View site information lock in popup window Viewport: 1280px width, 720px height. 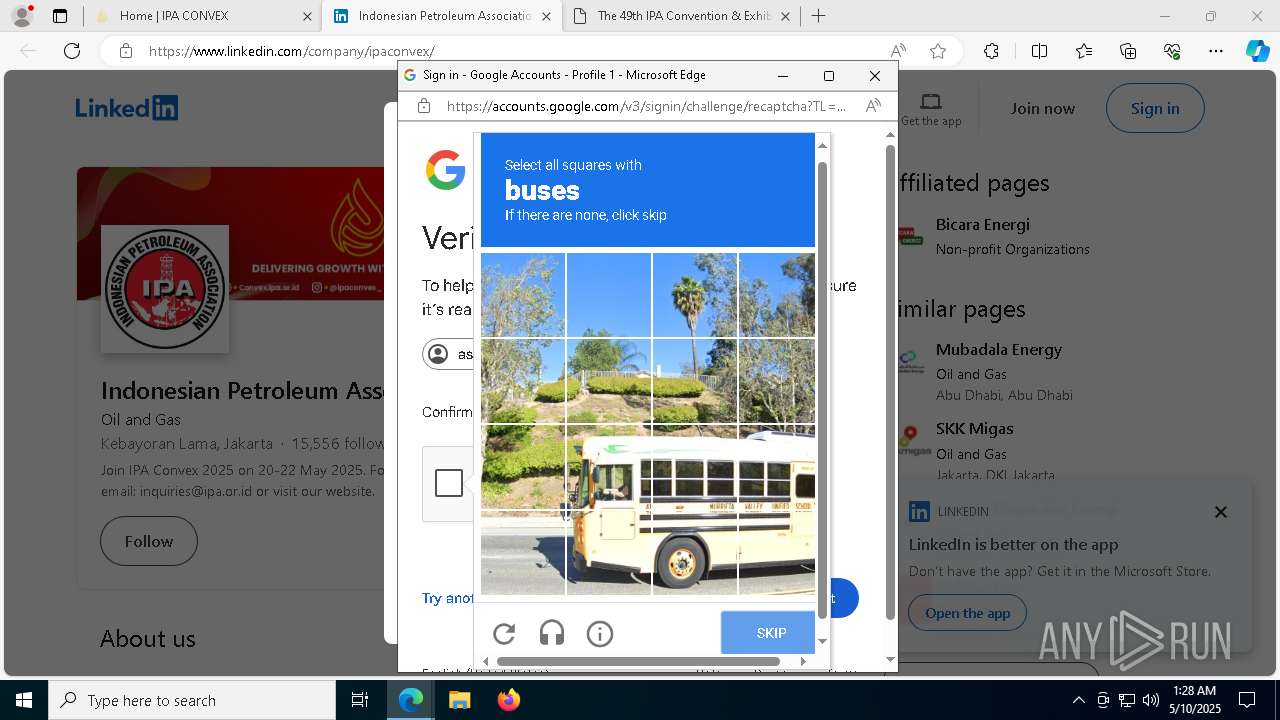424,106
